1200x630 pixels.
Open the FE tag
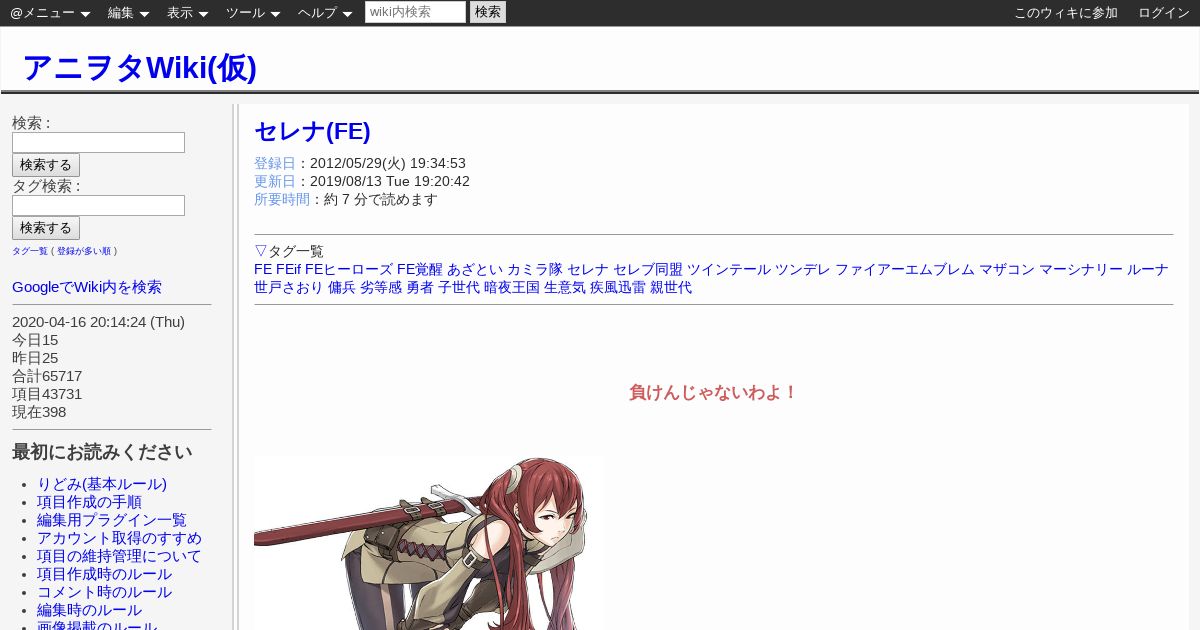[x=263, y=269]
